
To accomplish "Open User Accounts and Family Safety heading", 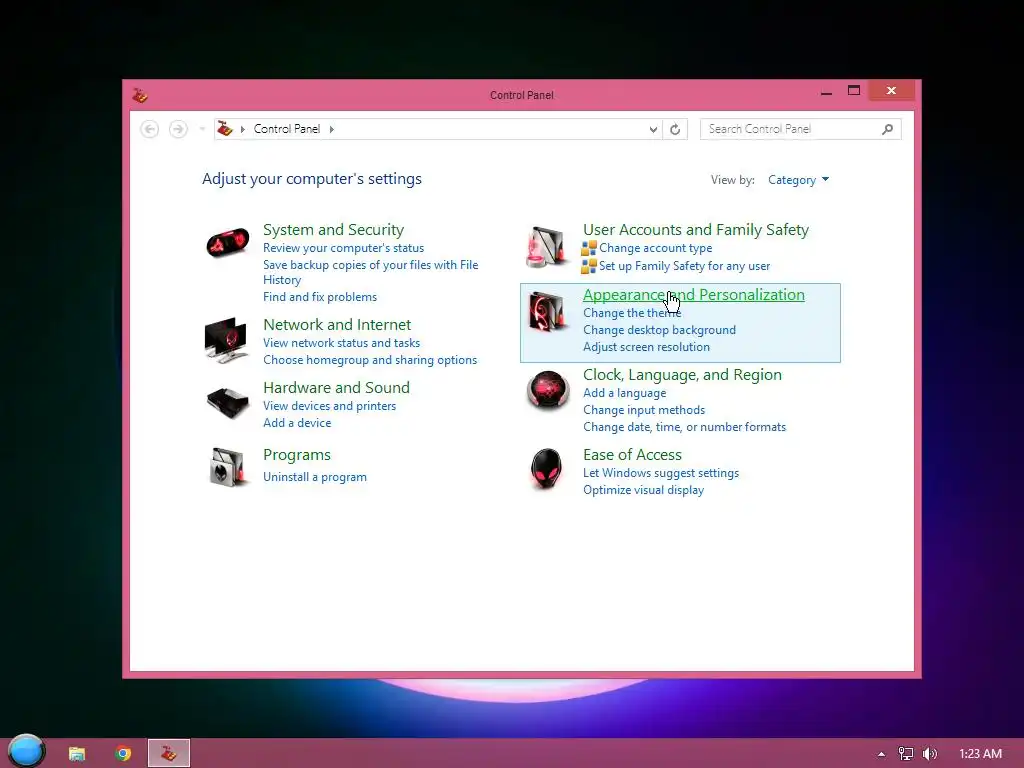I will tap(696, 230).
